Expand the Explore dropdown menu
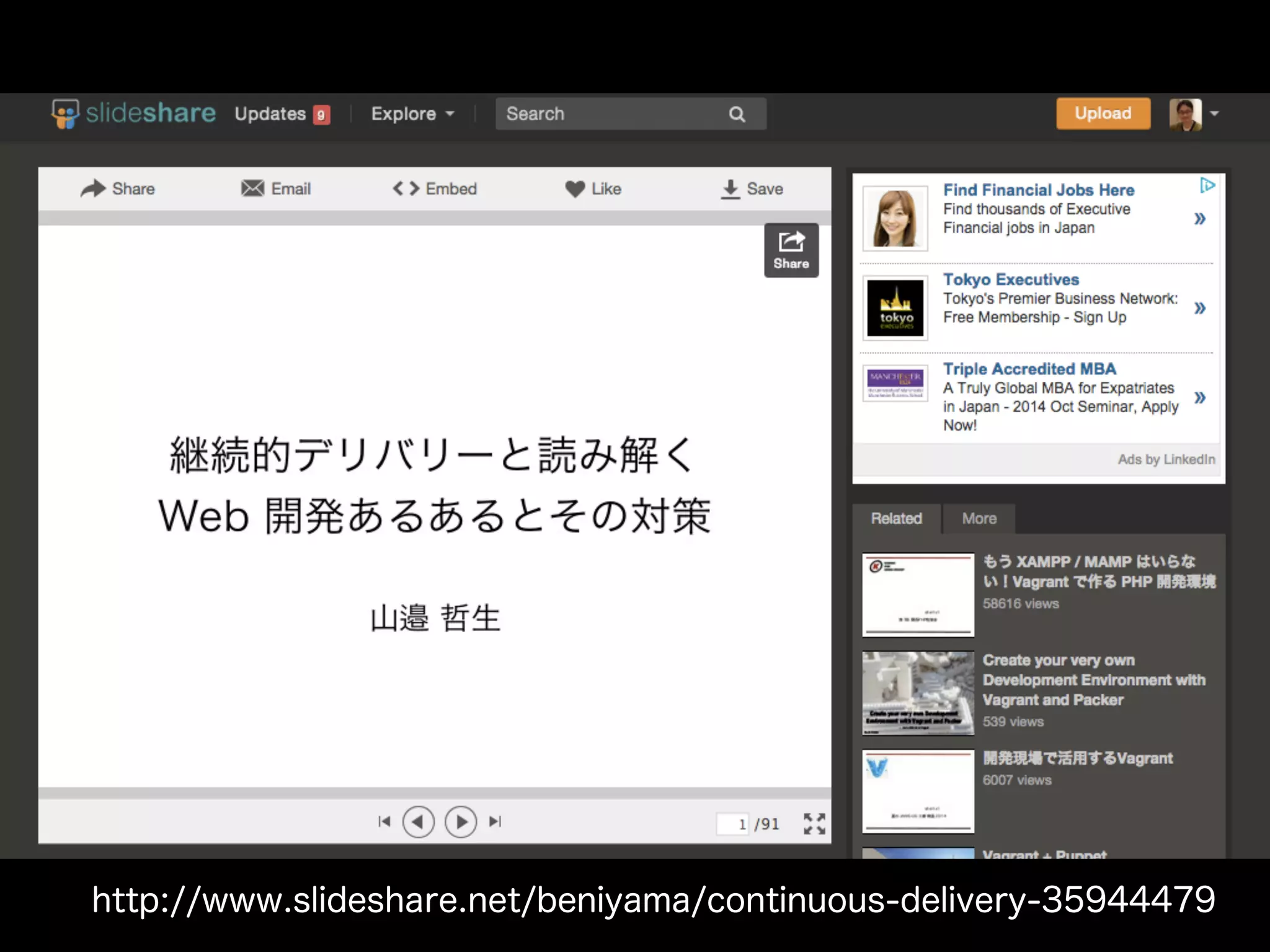Image resolution: width=1270 pixels, height=952 pixels. (413, 114)
